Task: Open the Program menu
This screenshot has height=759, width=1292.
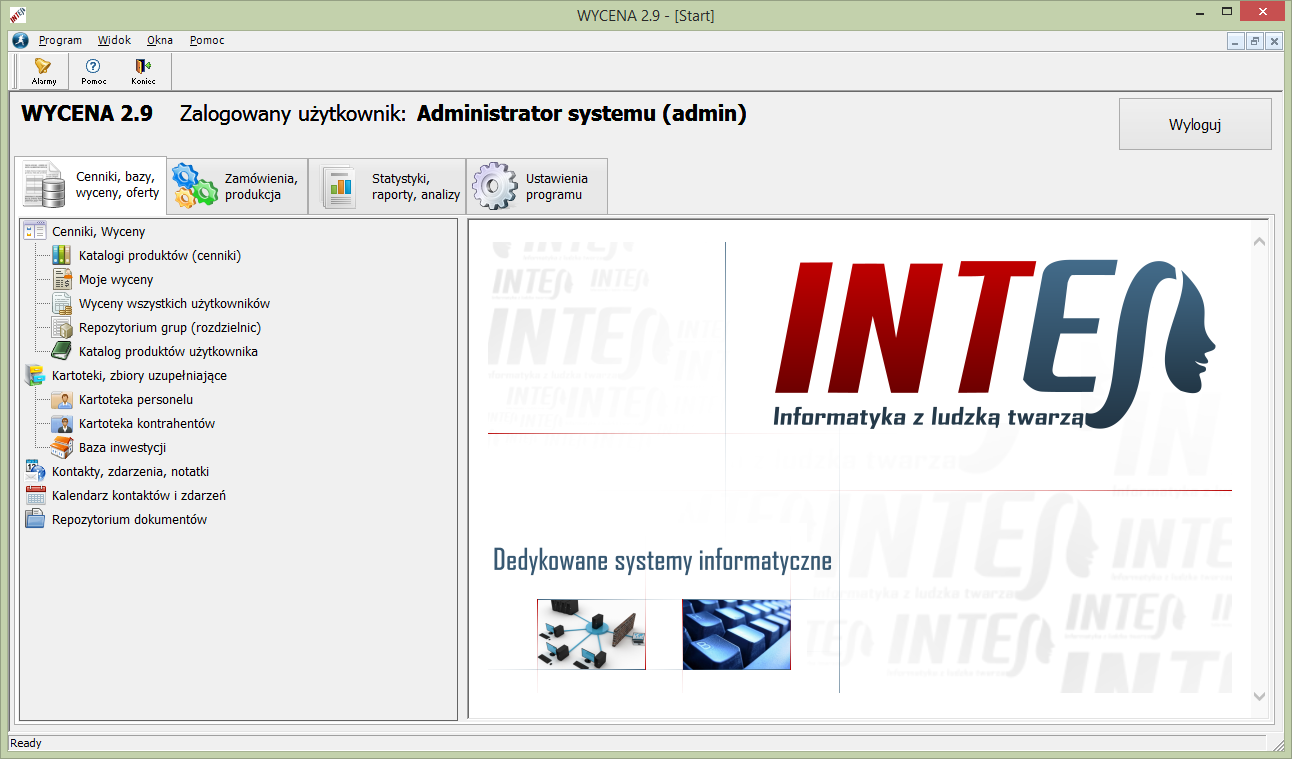Action: (x=60, y=41)
